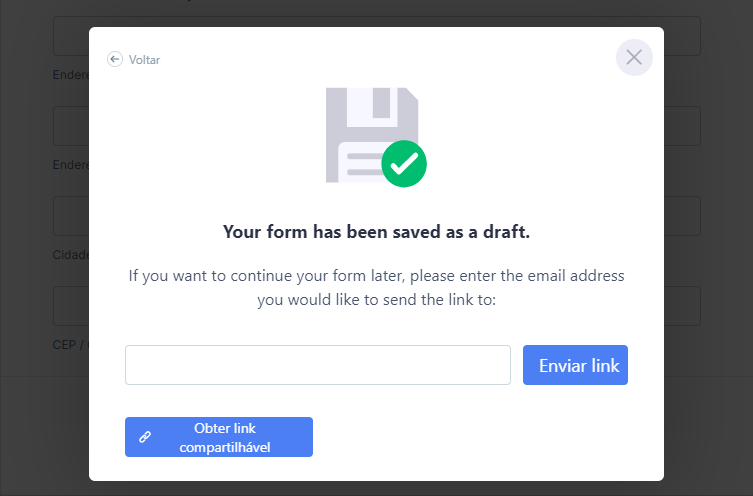Image resolution: width=753 pixels, height=496 pixels.
Task: Click the dimmed field right of CEP row
Action: click(682, 306)
